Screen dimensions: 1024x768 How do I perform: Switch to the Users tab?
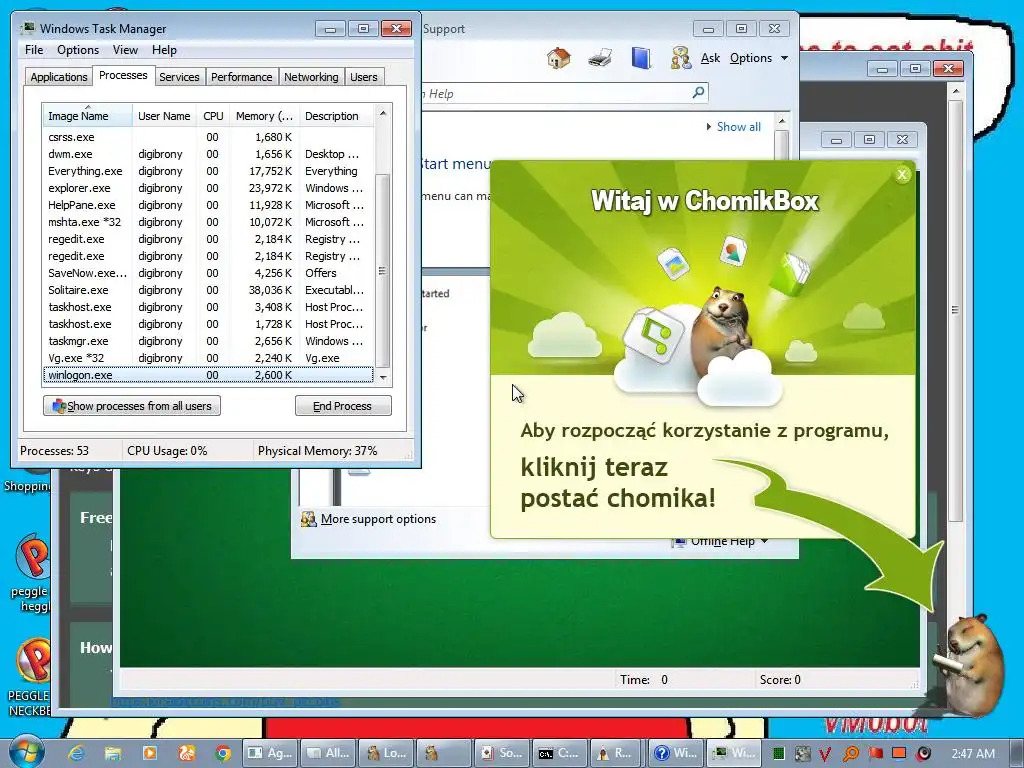[364, 77]
